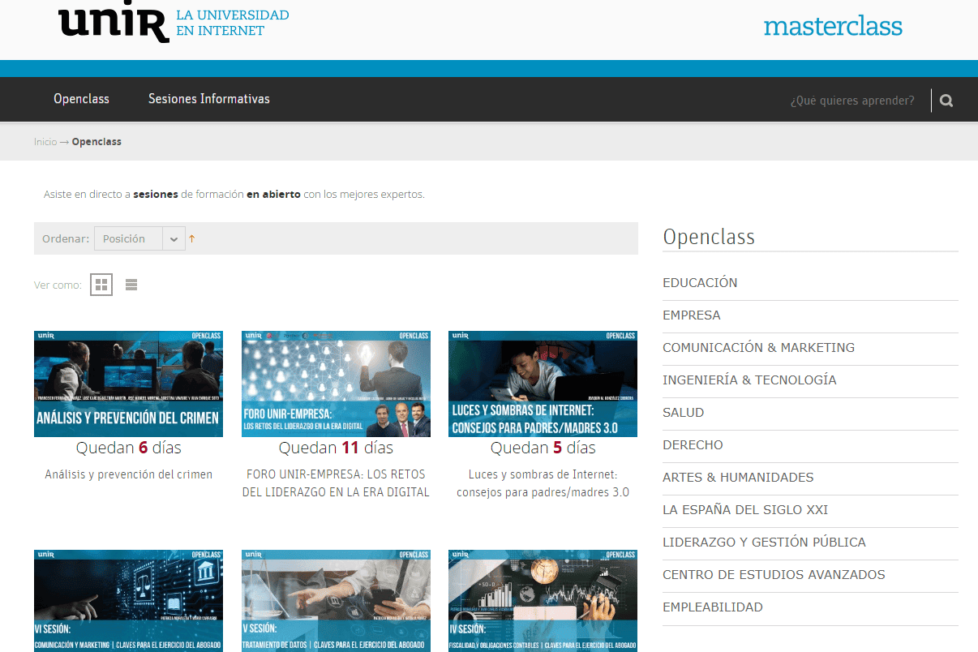Open the Openclass menu item

point(81,99)
